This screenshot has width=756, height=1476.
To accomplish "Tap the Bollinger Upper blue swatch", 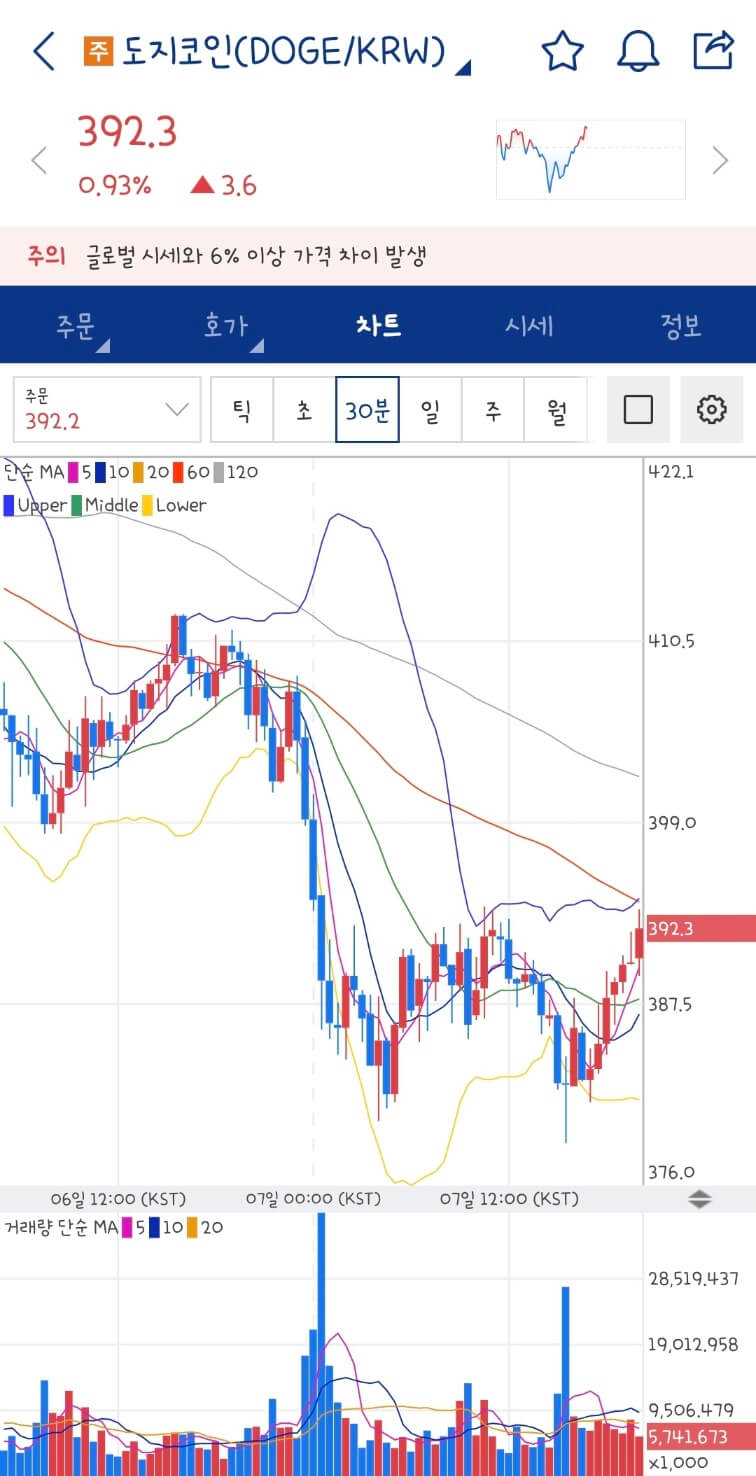I will (x=9, y=505).
